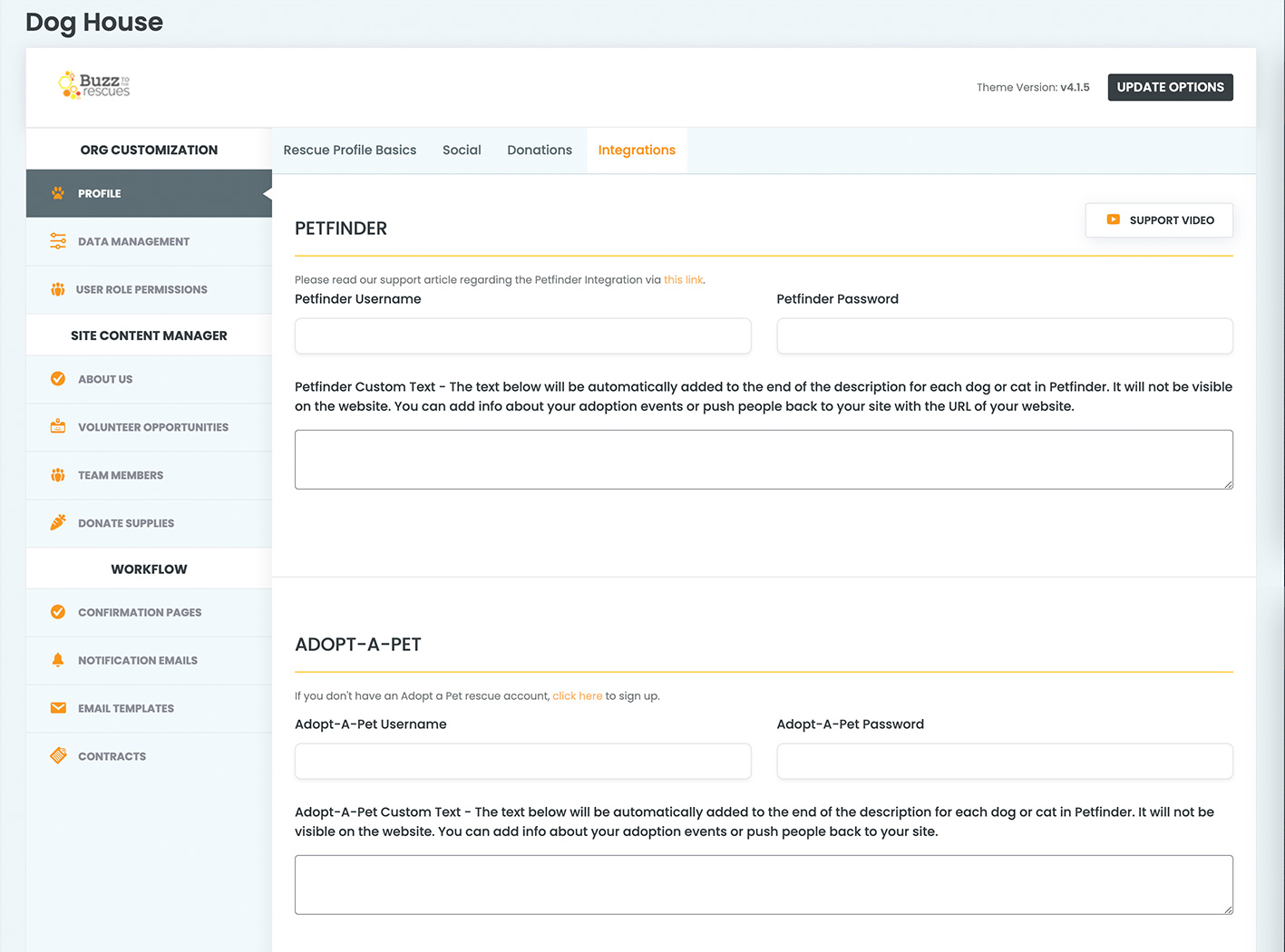Click into Adopt-A-Pet Custom Text area
Screen dimensions: 1285x952
tap(764, 885)
